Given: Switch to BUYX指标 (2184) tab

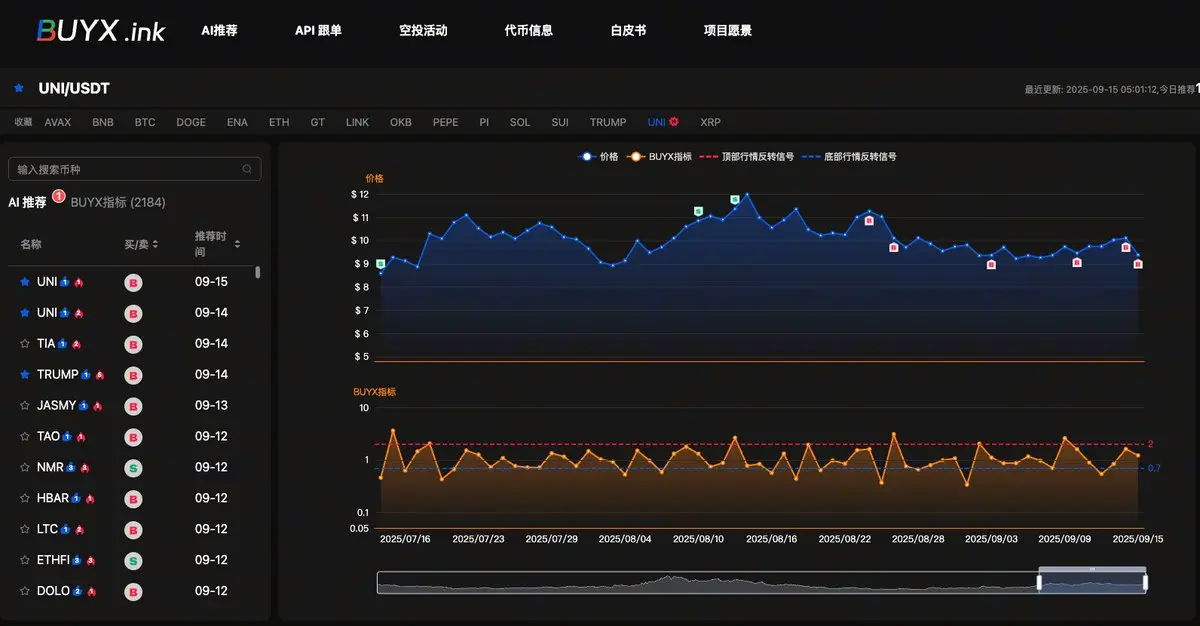Looking at the screenshot, I should [x=118, y=202].
